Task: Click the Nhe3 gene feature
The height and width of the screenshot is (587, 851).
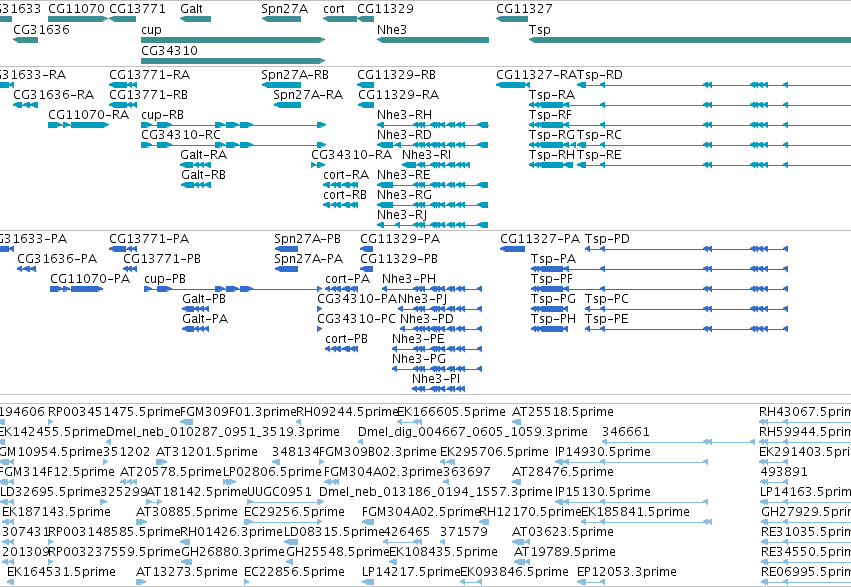Action: (x=433, y=40)
